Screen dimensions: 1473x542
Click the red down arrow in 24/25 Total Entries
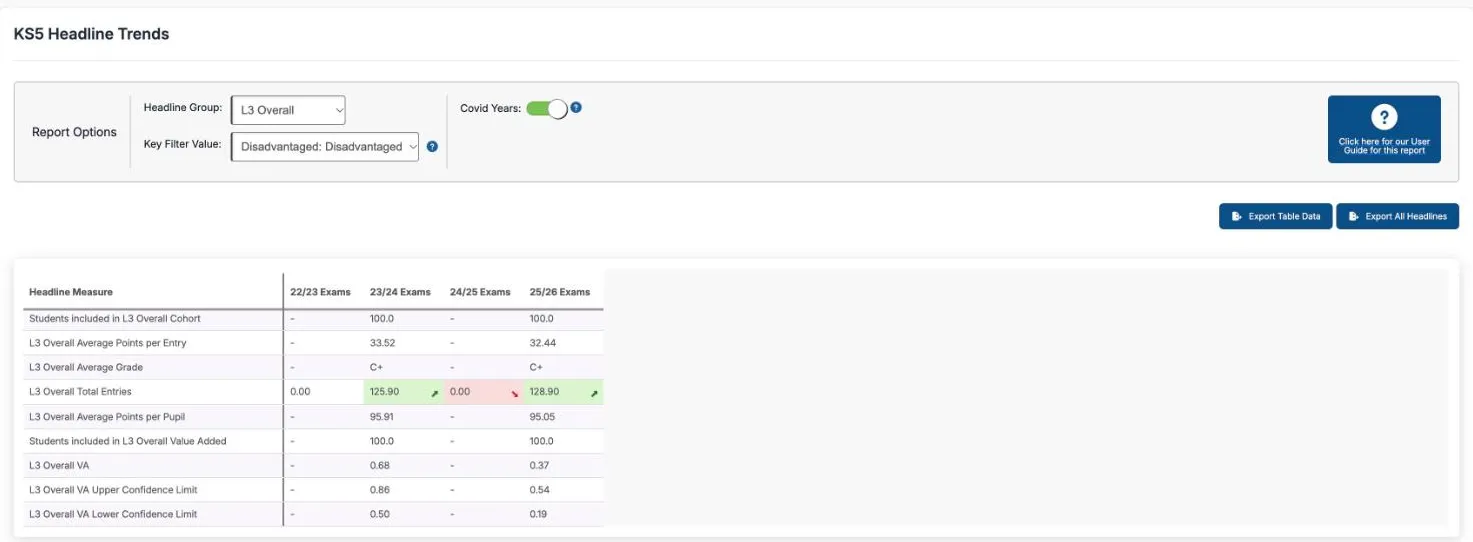coord(515,393)
